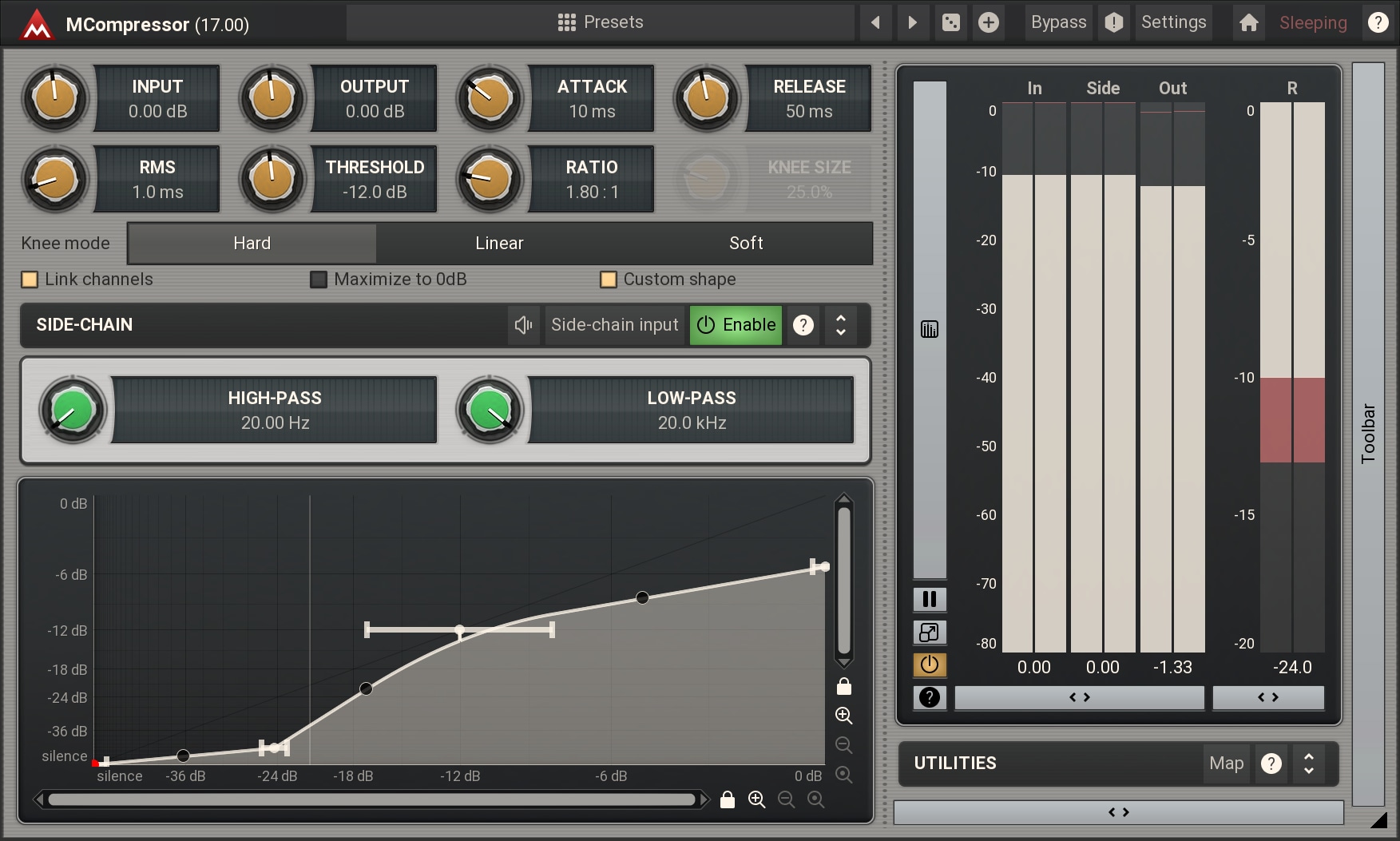This screenshot has height=841, width=1400.
Task: Zoom in the graph horizontally
Action: coord(756,799)
